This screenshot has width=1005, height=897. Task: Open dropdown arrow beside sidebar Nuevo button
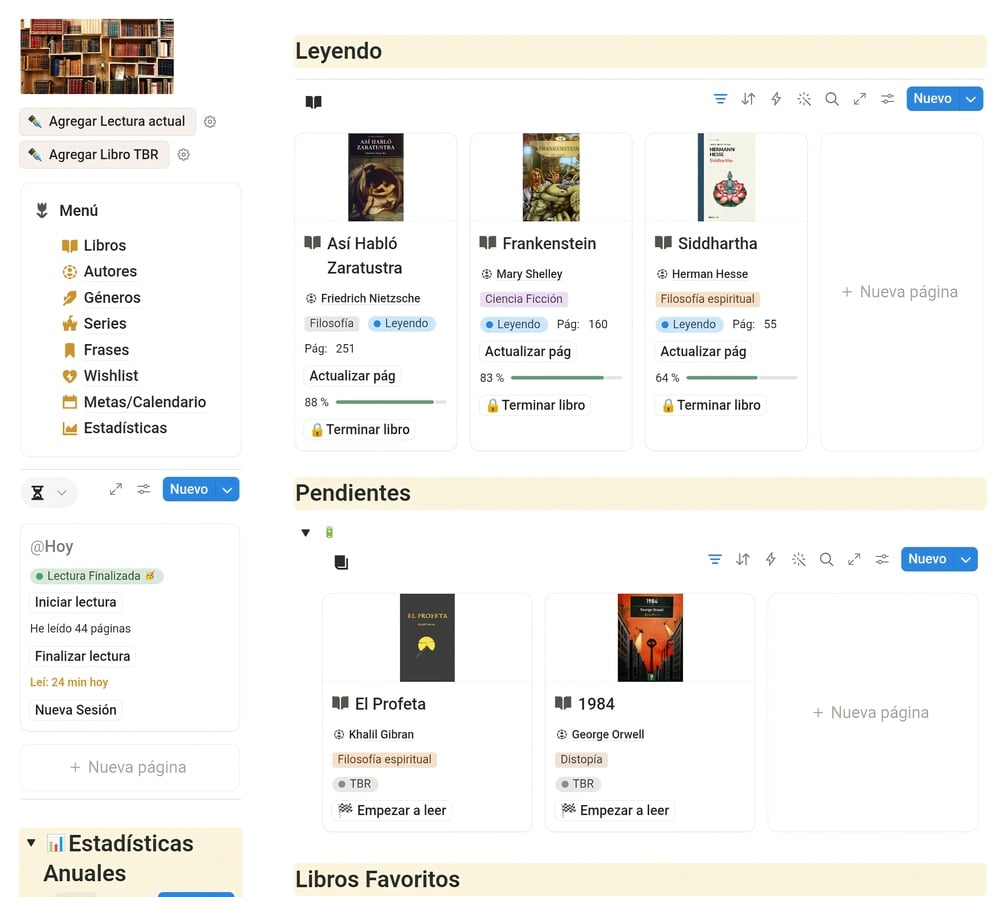pos(228,490)
